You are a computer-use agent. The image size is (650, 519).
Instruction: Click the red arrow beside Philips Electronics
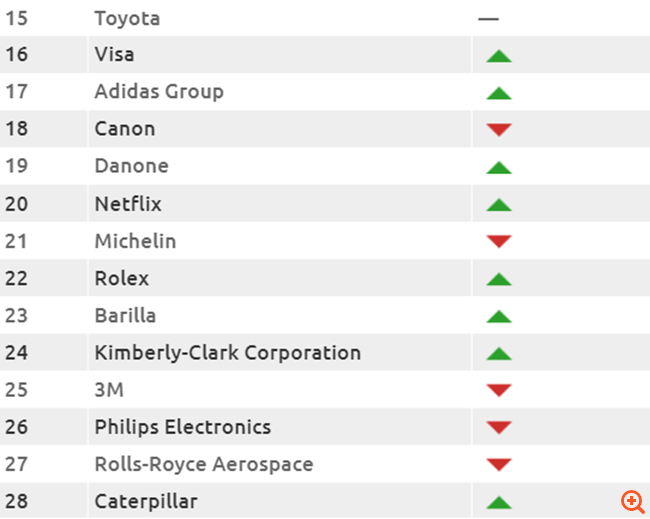[x=498, y=428]
